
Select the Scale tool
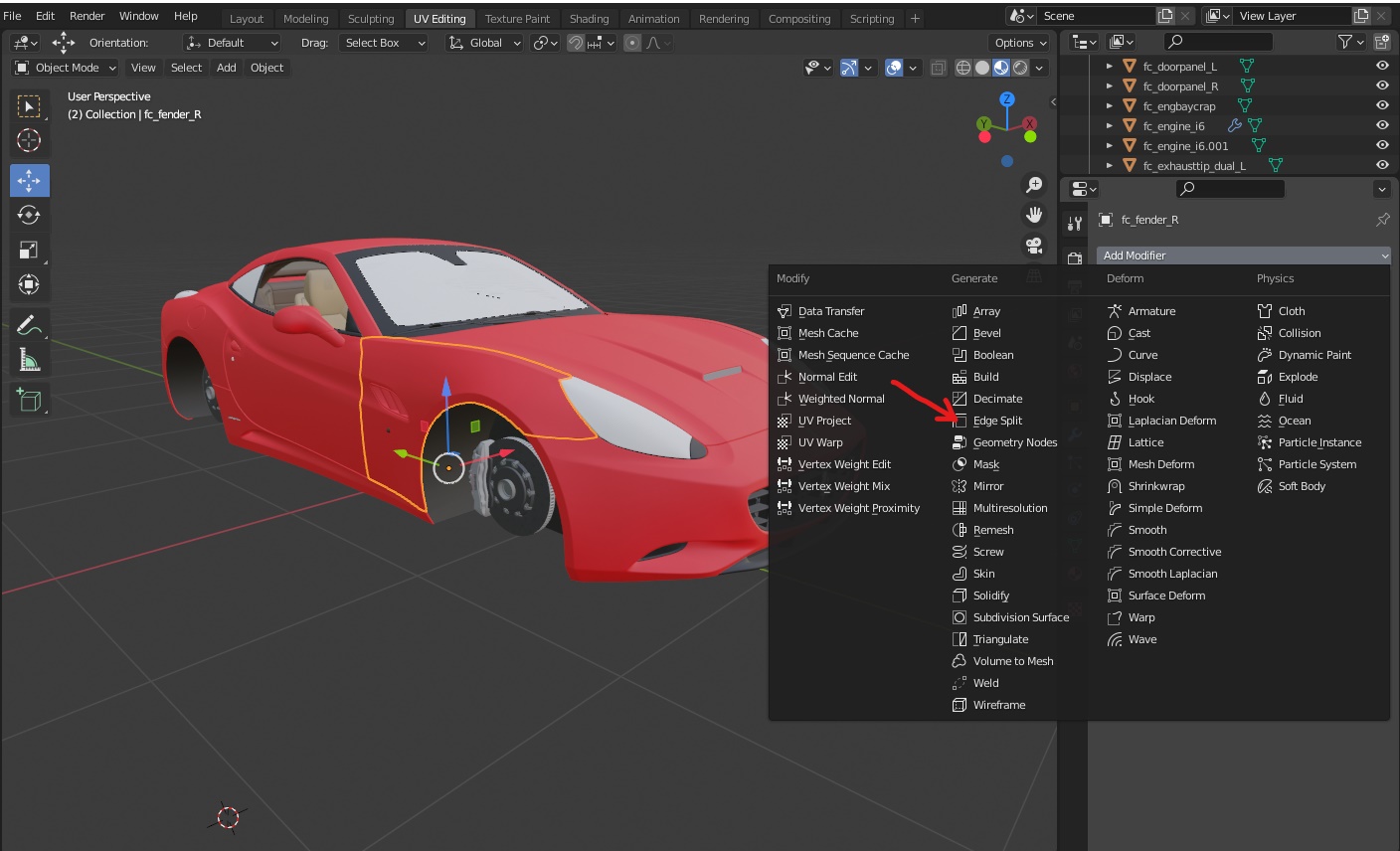(x=29, y=250)
